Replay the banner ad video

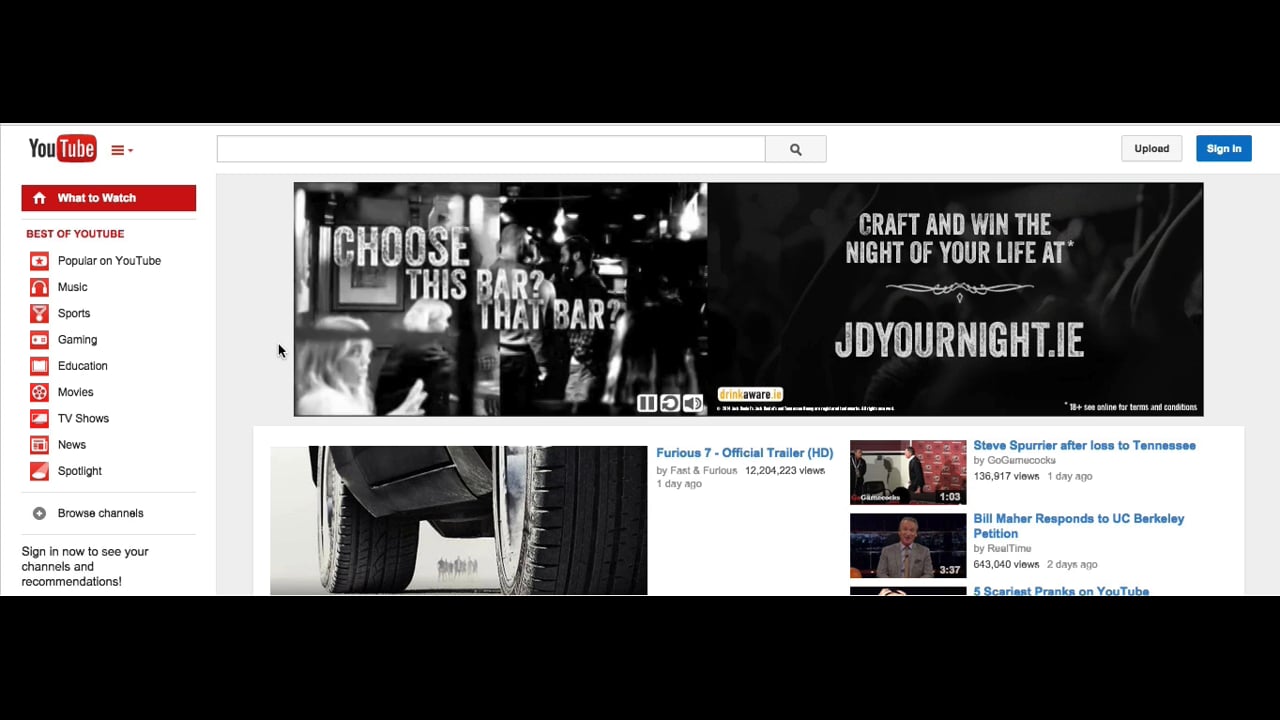coord(669,403)
